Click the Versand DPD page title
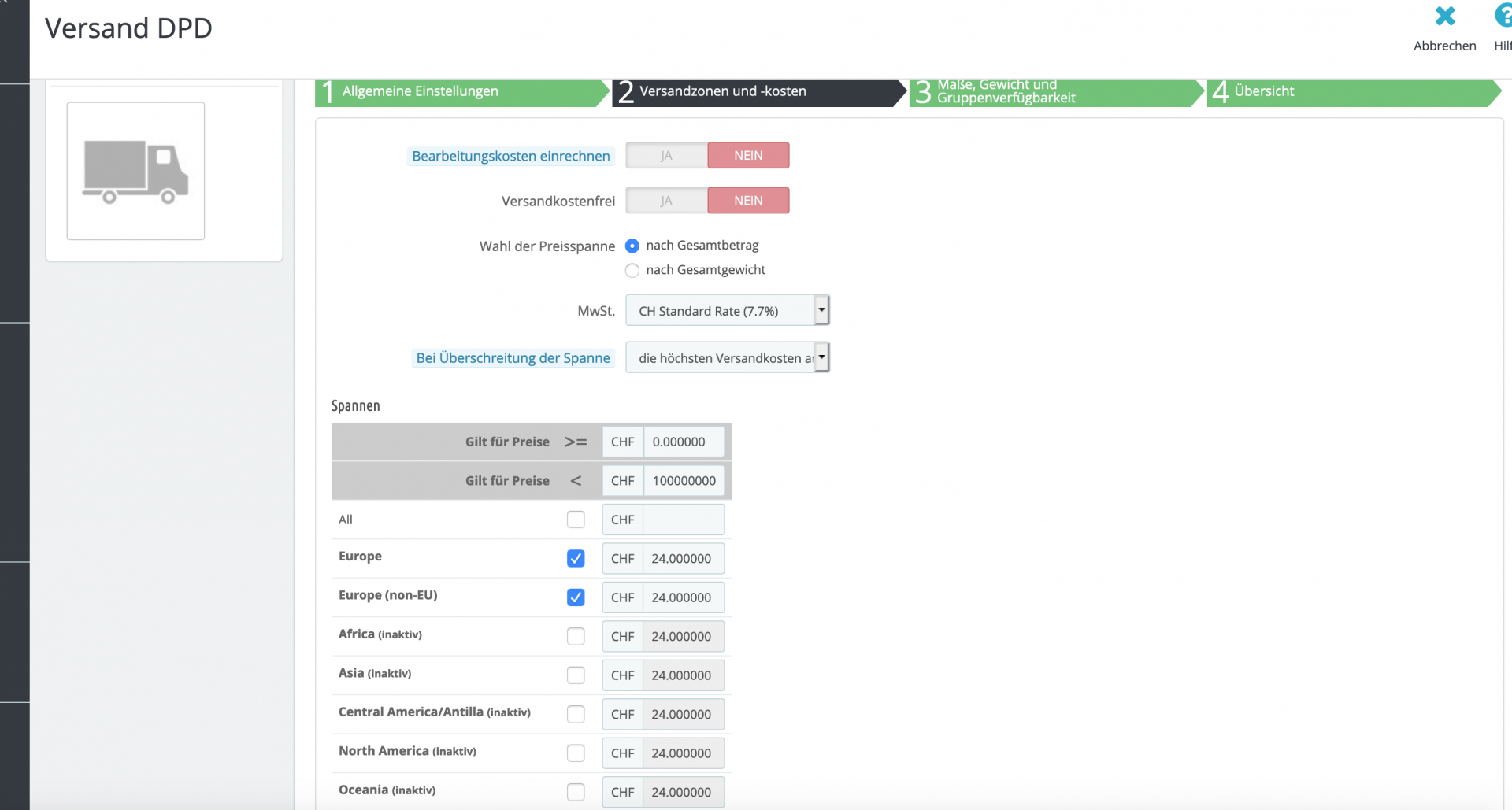The width and height of the screenshot is (1512, 810). [128, 28]
